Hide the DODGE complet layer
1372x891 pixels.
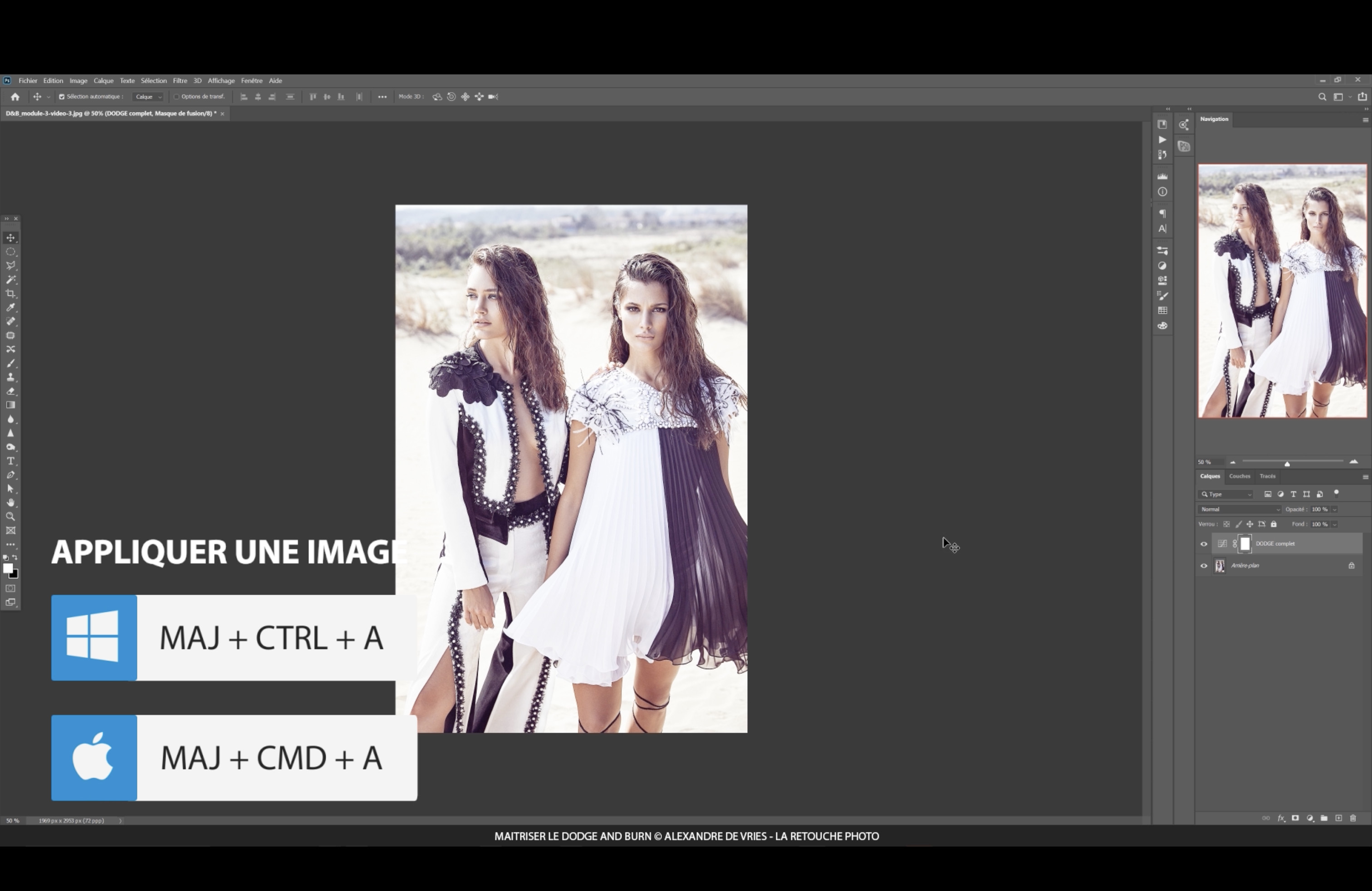1204,544
